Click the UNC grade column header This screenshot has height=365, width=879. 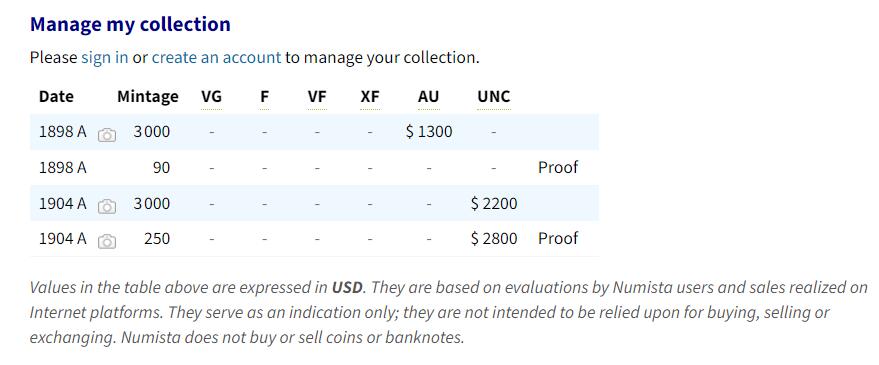click(x=494, y=96)
